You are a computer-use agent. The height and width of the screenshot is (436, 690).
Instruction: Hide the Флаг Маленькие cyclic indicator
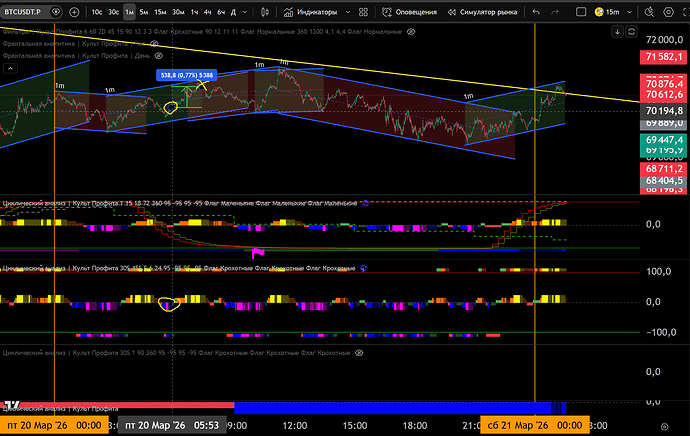tap(365, 202)
